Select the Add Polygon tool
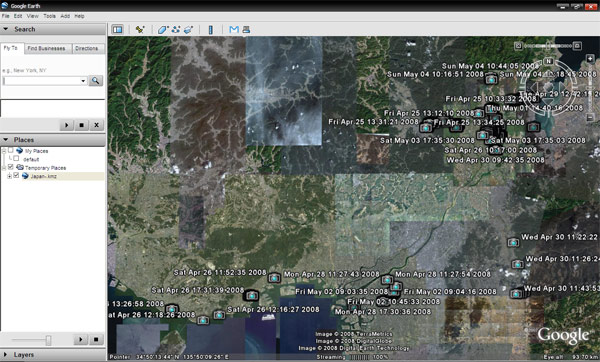This screenshot has height=362, width=600. point(163,29)
